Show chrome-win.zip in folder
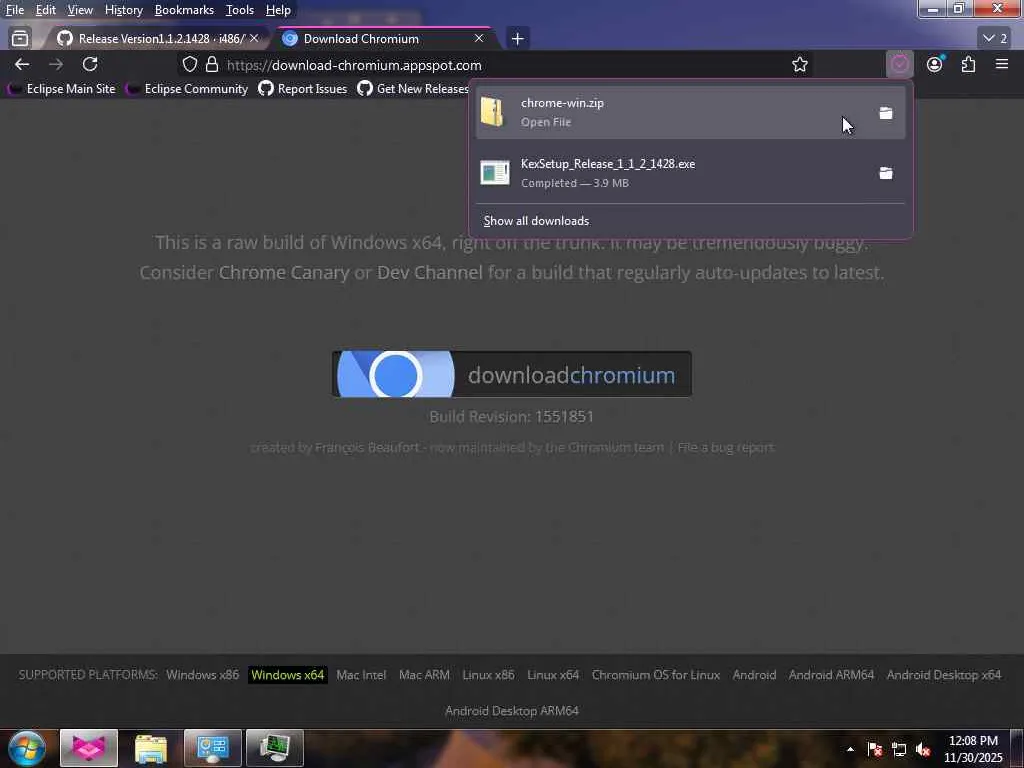The height and width of the screenshot is (768, 1024). [886, 113]
